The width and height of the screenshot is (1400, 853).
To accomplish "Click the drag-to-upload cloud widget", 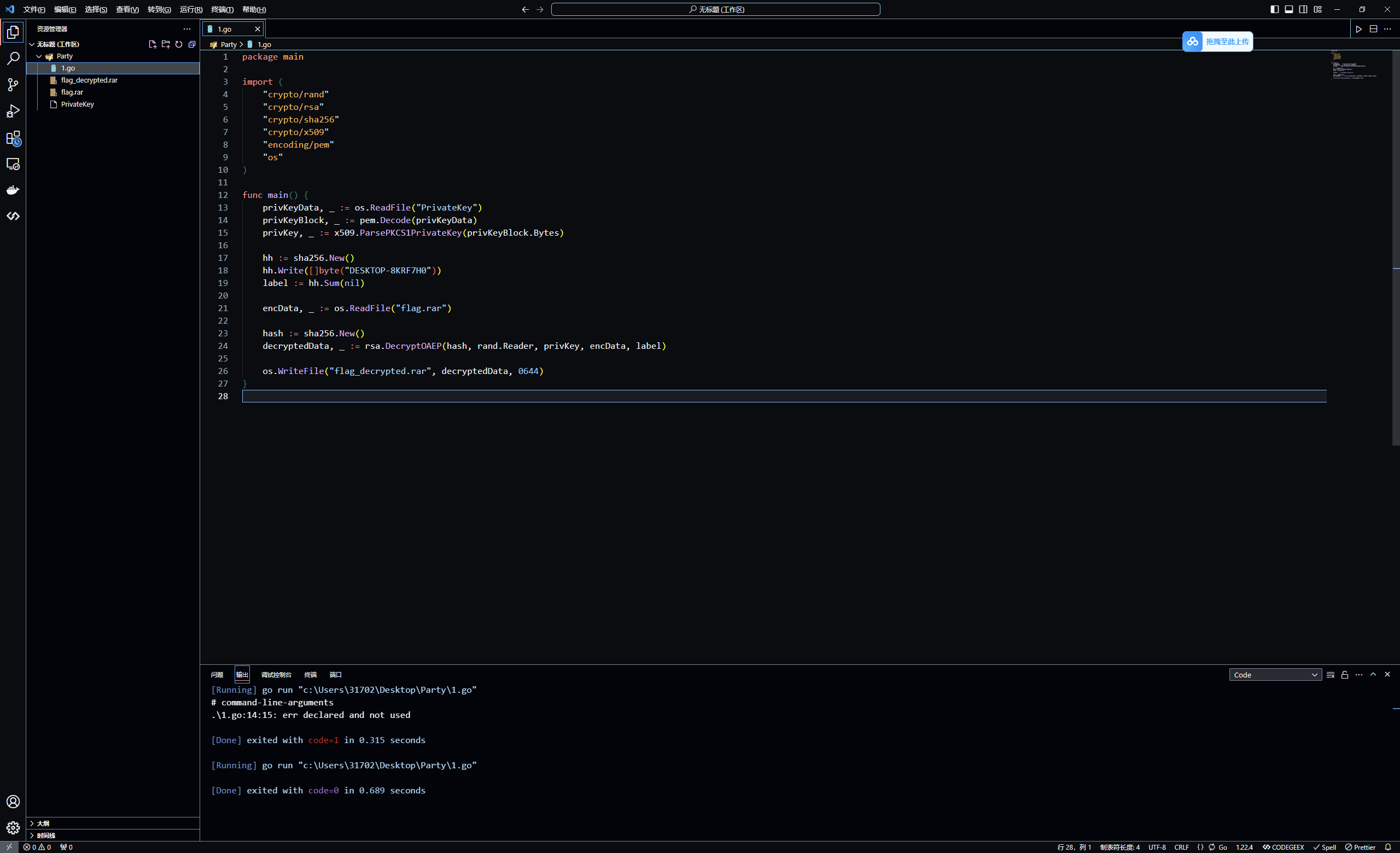I will click(x=1217, y=42).
